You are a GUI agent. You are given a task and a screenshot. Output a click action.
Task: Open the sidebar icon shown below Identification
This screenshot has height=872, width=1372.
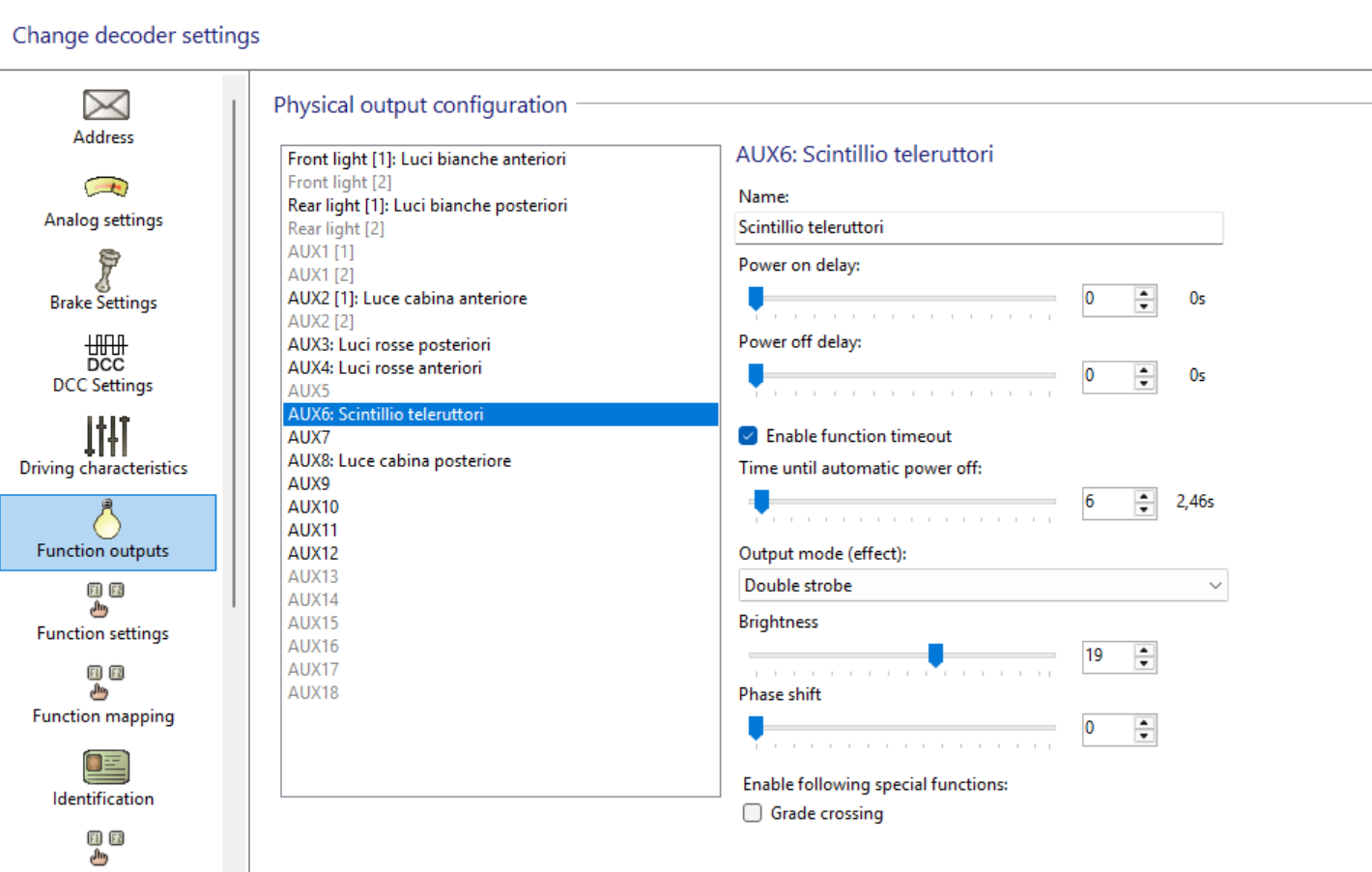coord(104,848)
